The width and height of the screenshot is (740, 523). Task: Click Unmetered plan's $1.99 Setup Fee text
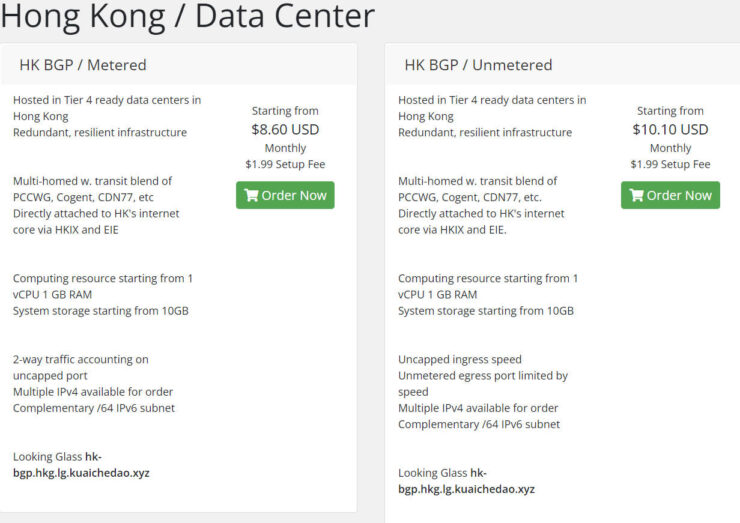670,164
